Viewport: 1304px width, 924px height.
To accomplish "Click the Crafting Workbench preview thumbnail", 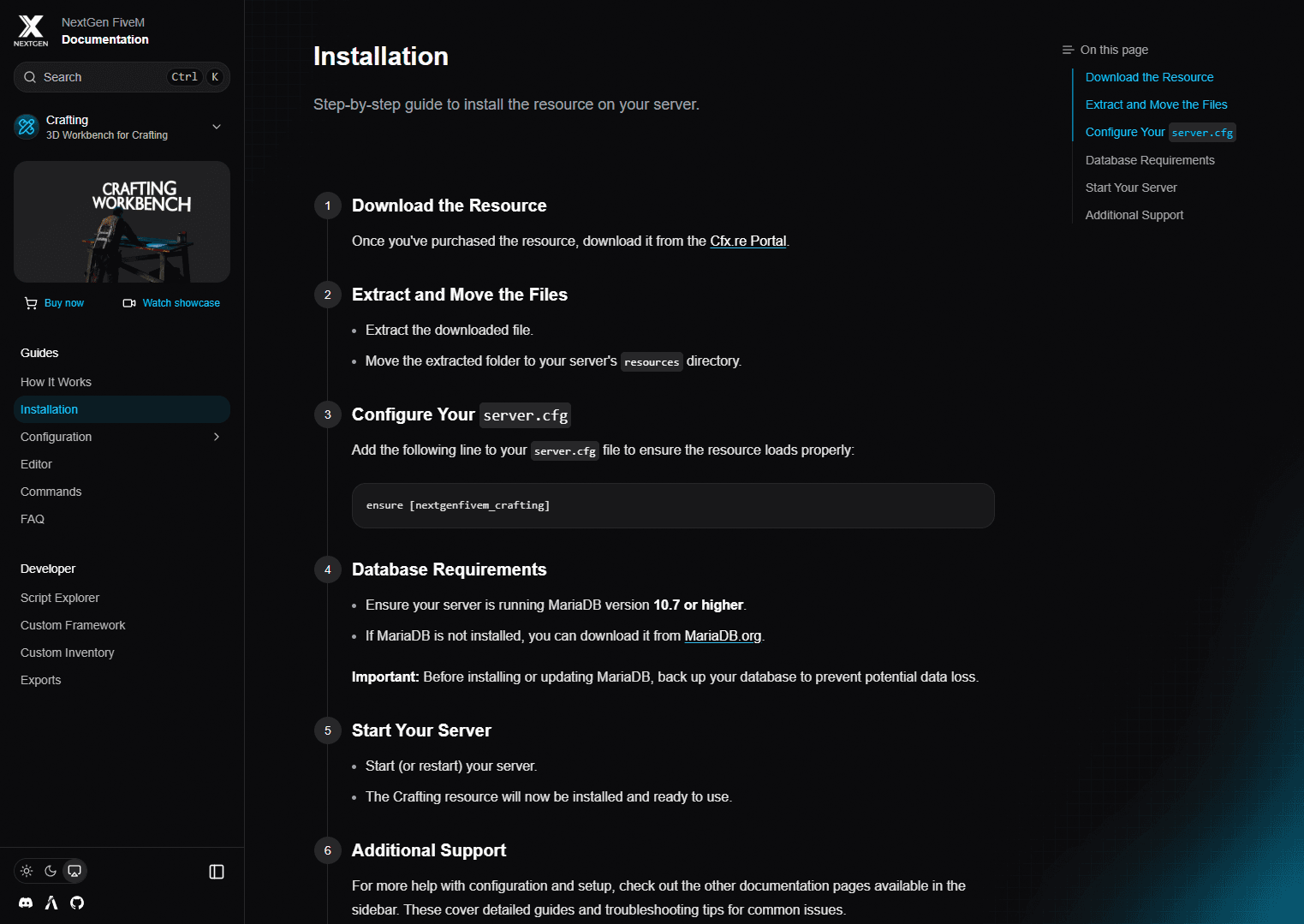I will (x=122, y=222).
